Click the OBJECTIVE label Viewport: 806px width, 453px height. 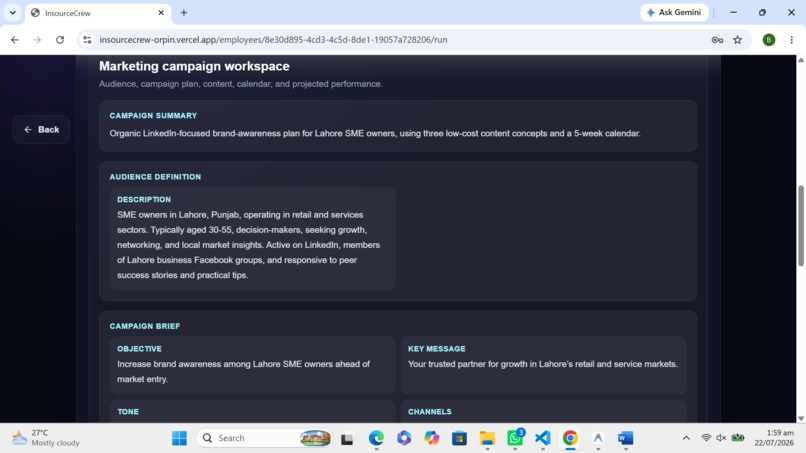pos(139,349)
